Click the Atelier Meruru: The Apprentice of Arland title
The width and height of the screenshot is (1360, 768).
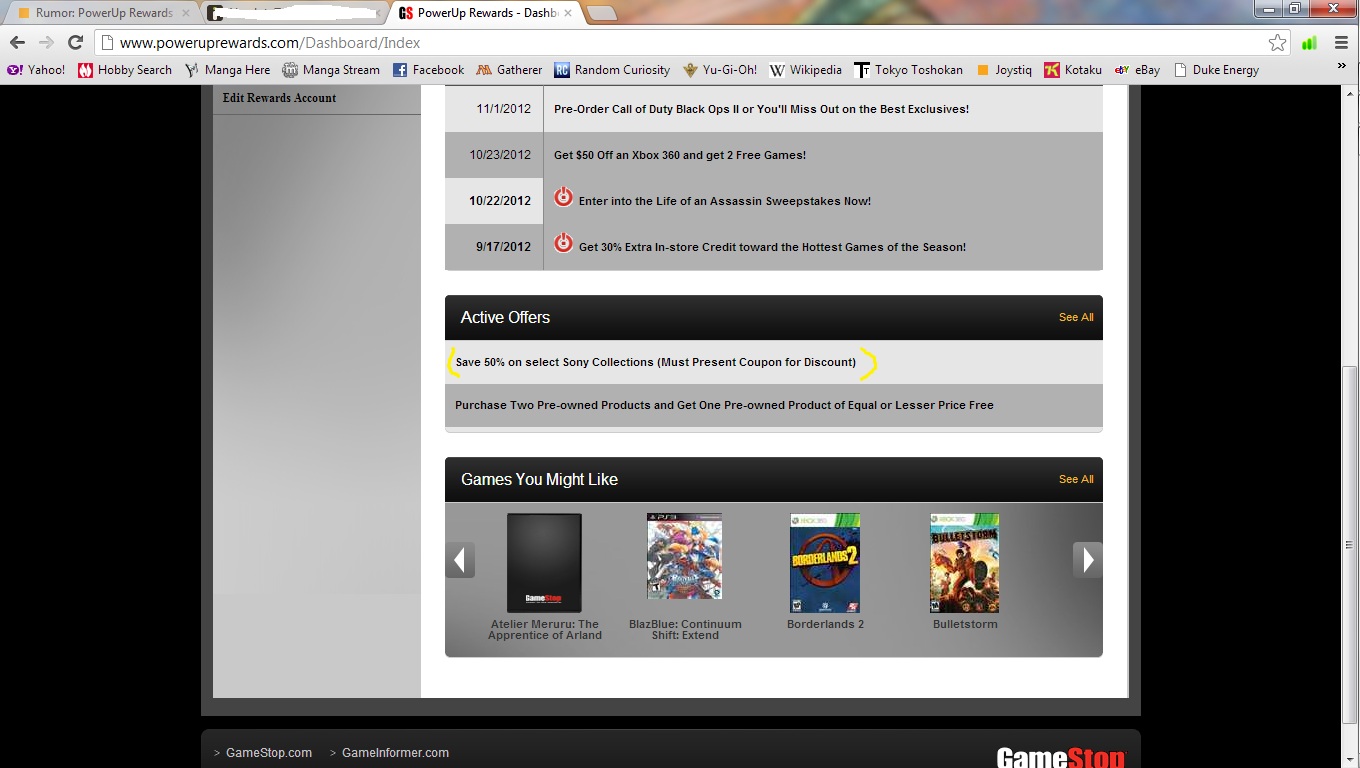pyautogui.click(x=545, y=630)
